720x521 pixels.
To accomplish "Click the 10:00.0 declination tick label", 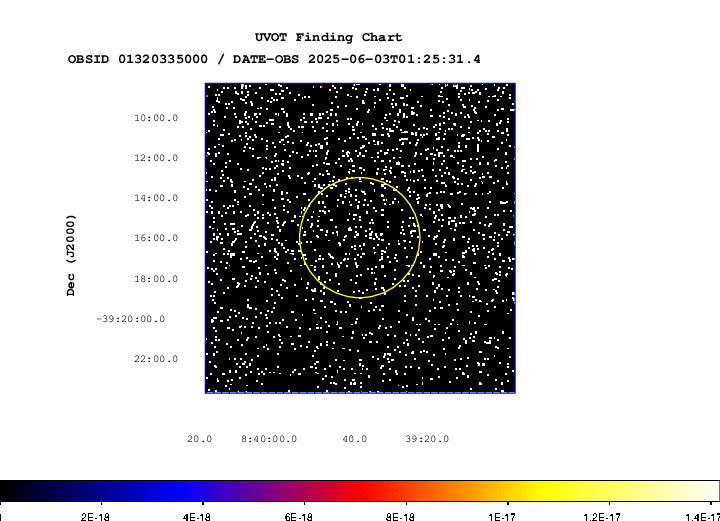I will 156,118.
